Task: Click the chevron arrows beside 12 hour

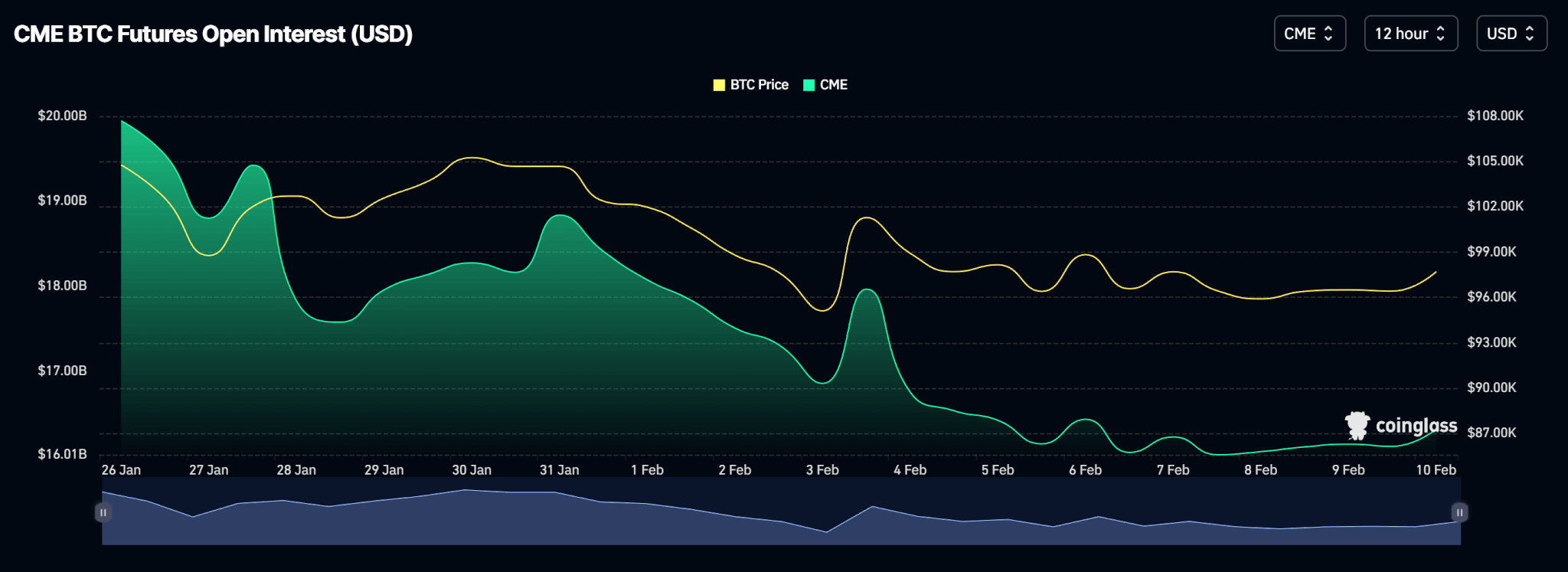Action: 1440,34
